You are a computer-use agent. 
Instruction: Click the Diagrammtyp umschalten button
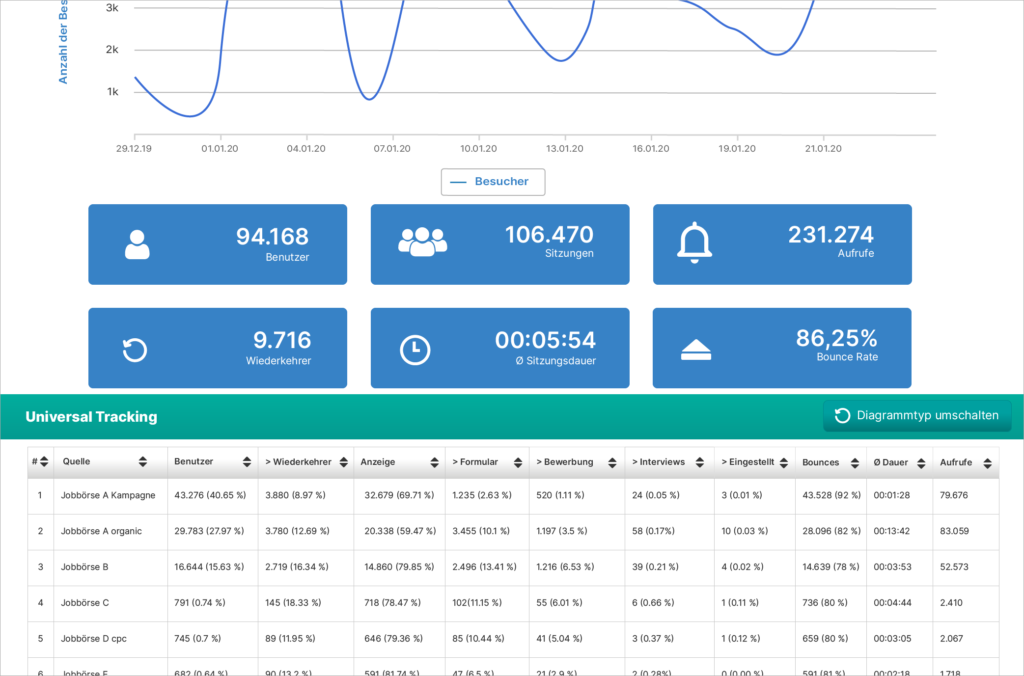click(x=917, y=415)
